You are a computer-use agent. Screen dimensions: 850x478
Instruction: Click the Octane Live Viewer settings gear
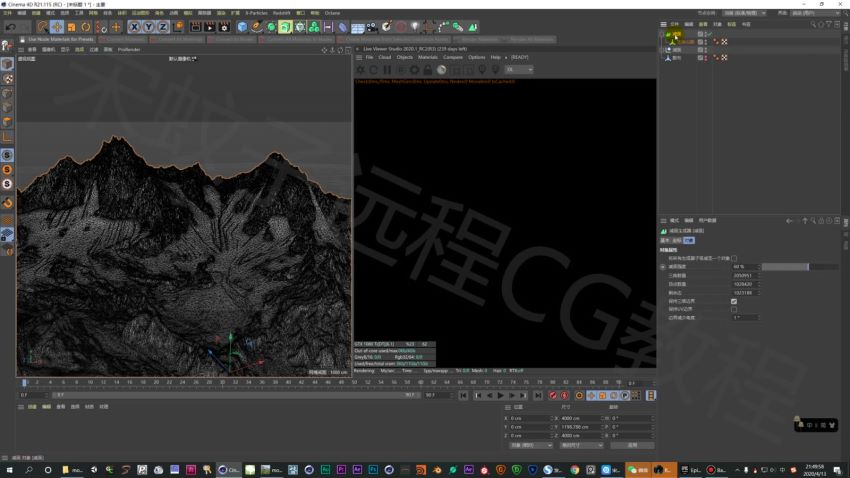(414, 70)
